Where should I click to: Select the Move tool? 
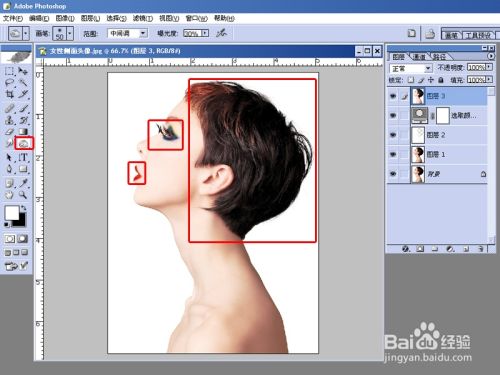tap(23, 71)
